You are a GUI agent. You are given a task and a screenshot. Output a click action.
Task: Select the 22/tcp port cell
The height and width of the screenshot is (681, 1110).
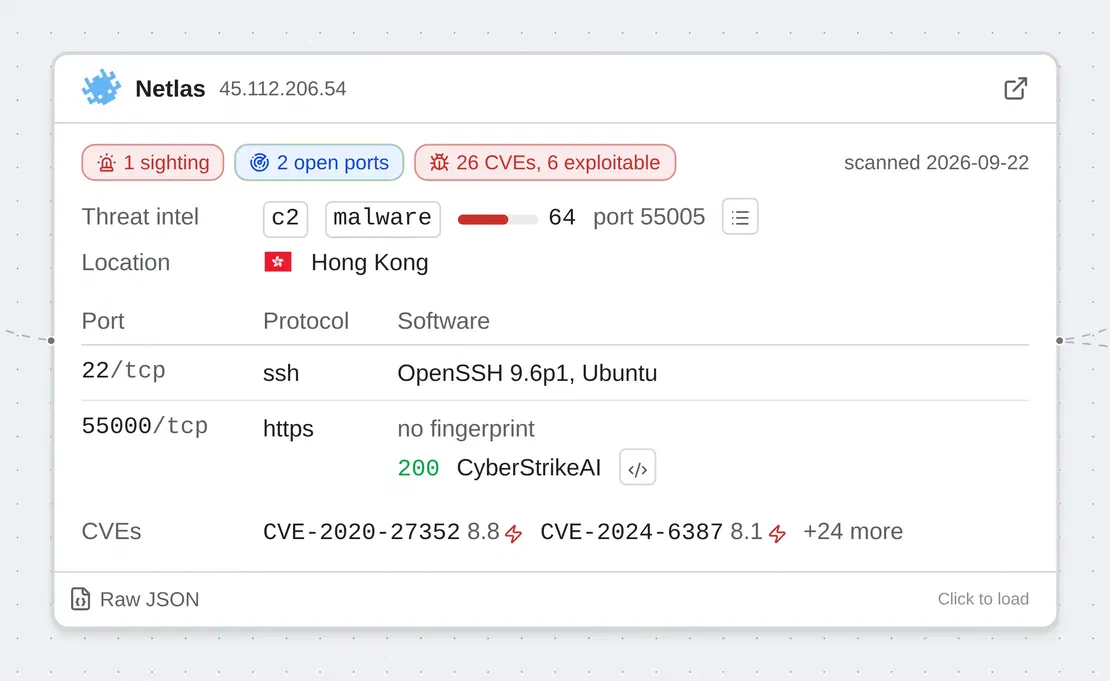(124, 371)
